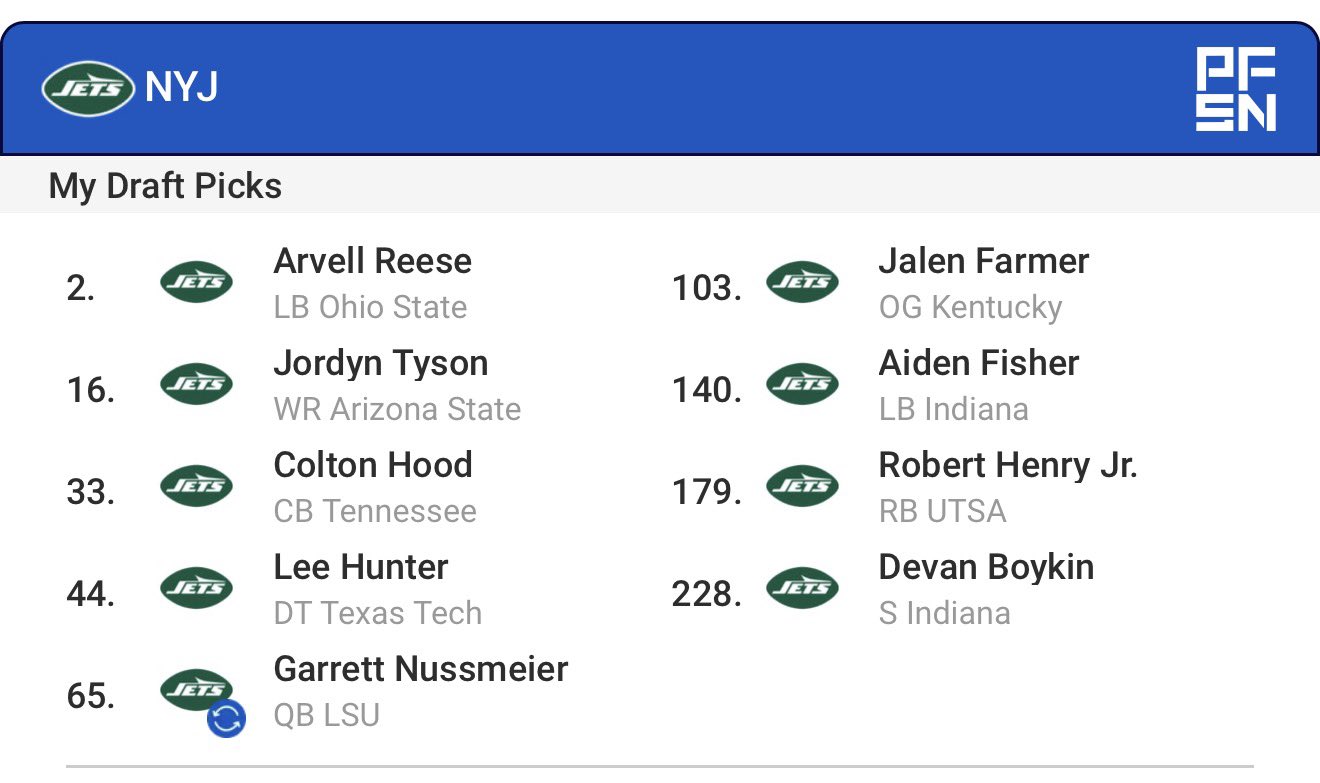1320x783 pixels.
Task: Click pick number 44 for Lee Hunter
Action: click(90, 594)
